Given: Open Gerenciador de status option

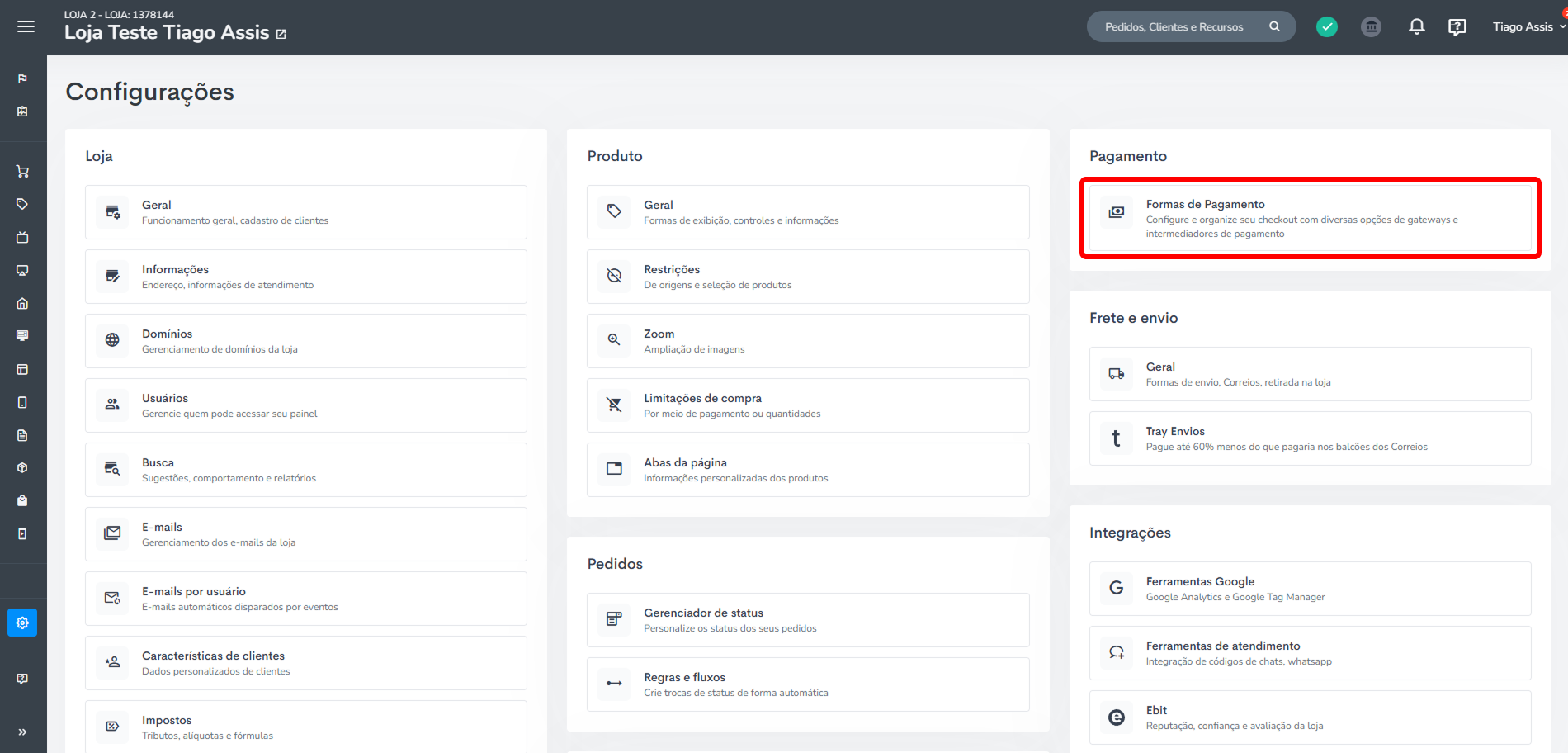Looking at the screenshot, I should 807,620.
